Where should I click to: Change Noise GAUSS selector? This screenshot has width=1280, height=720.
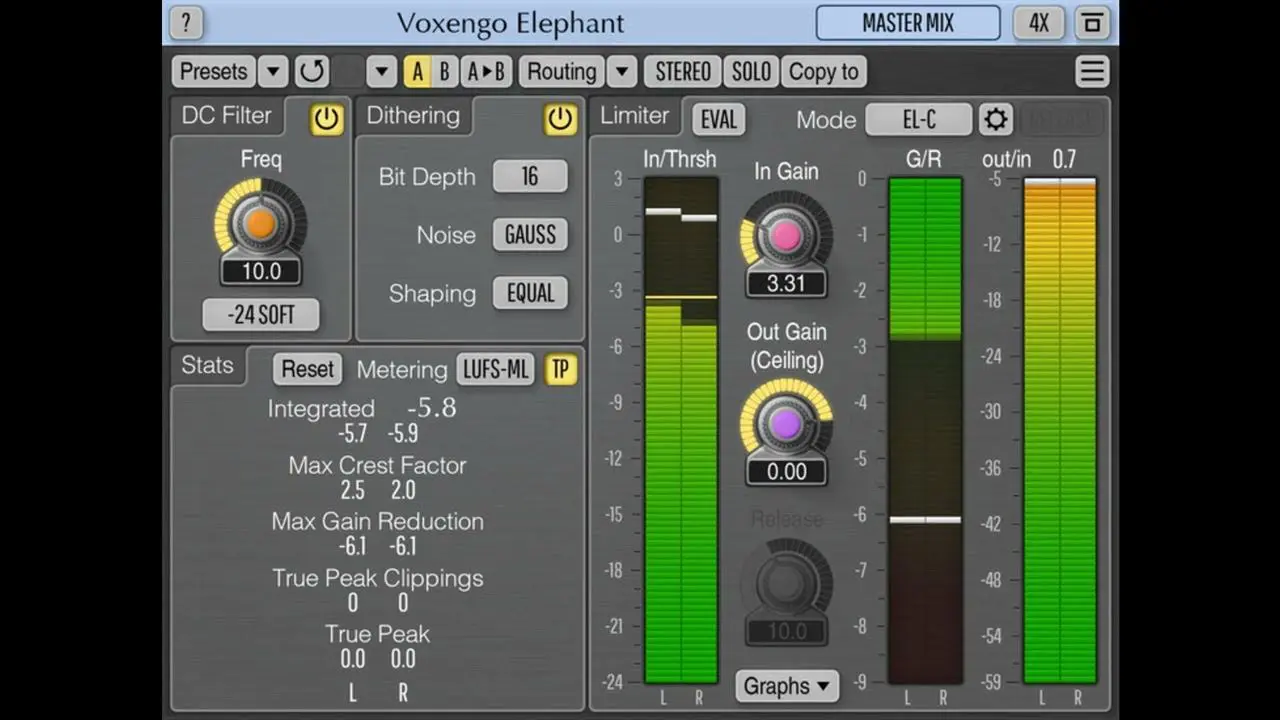coord(530,235)
